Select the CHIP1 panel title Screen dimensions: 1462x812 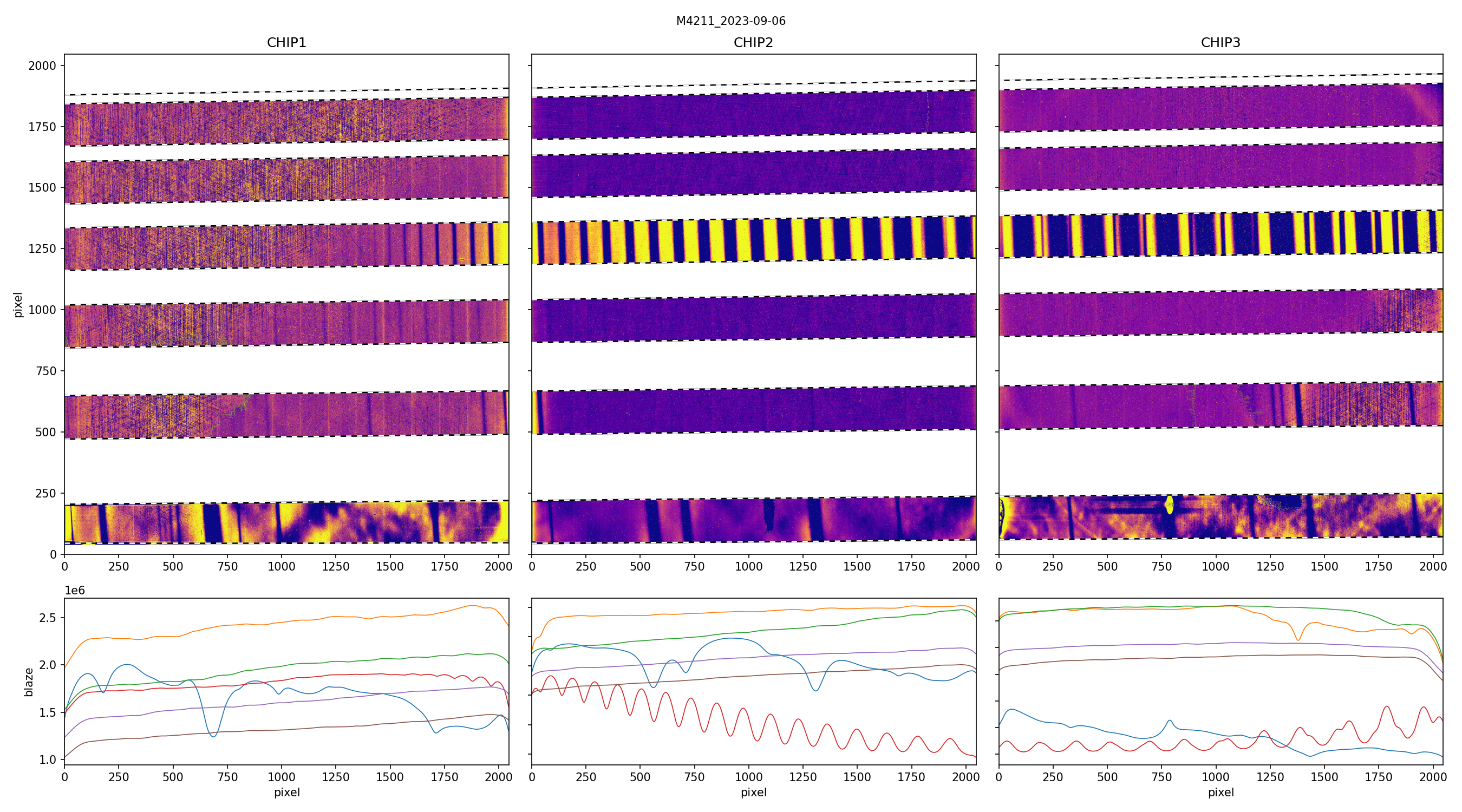pos(286,43)
